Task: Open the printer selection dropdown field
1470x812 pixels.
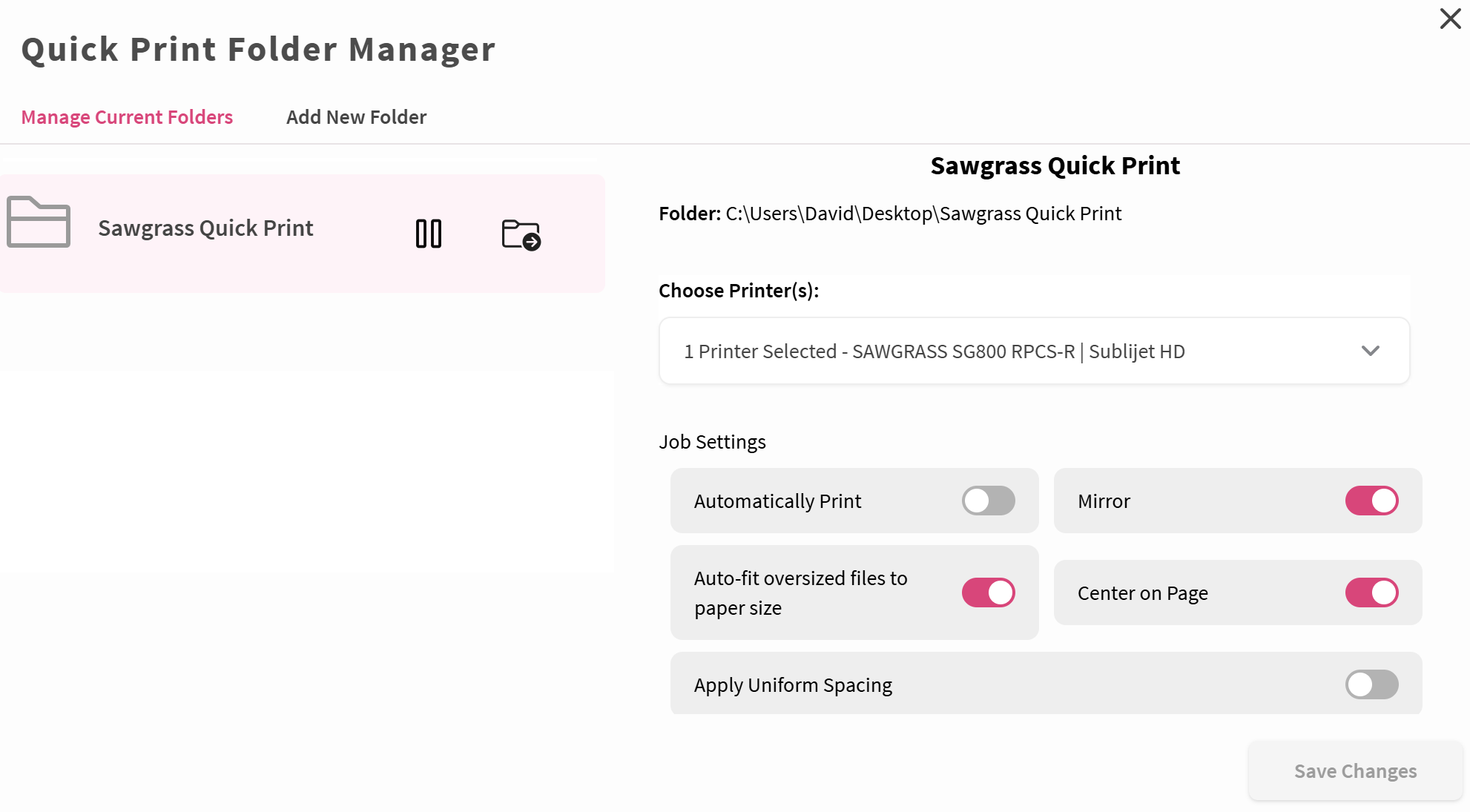Action: [1034, 351]
